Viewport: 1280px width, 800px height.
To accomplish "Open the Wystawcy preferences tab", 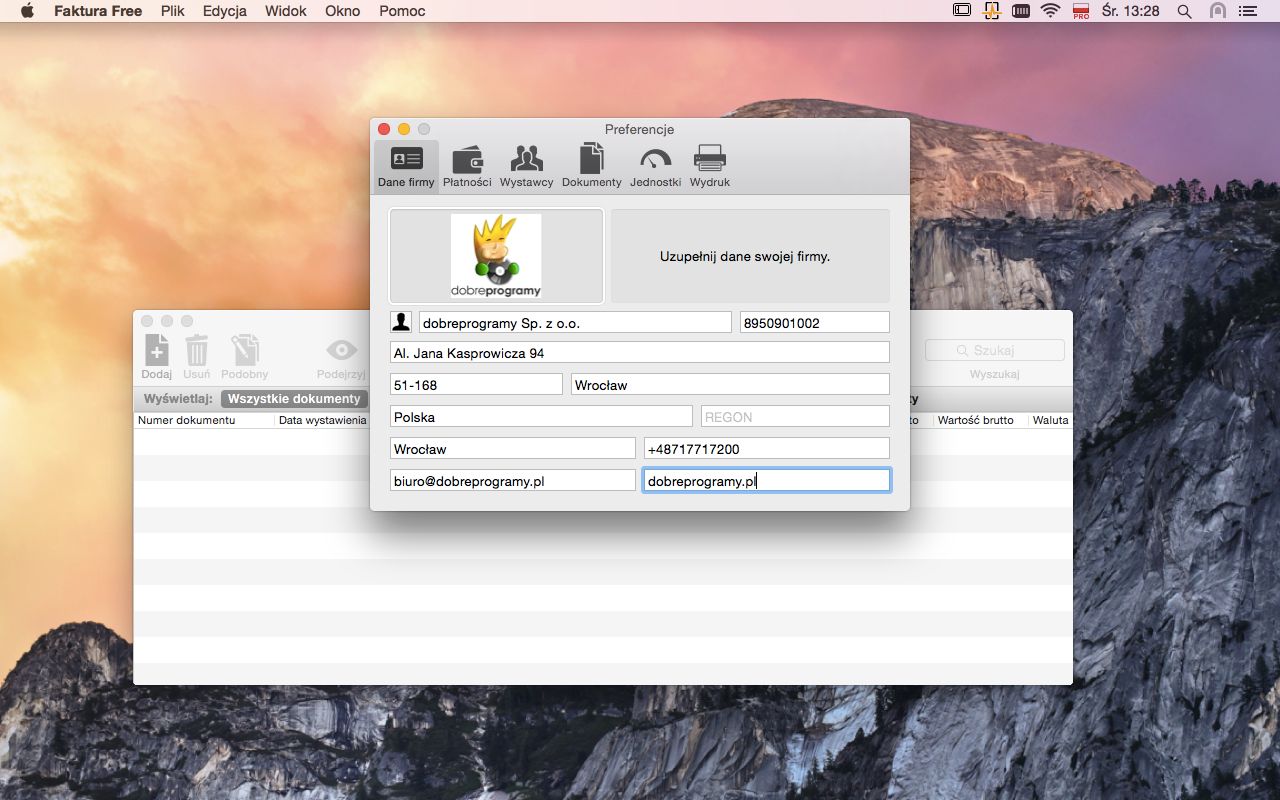I will 526,166.
